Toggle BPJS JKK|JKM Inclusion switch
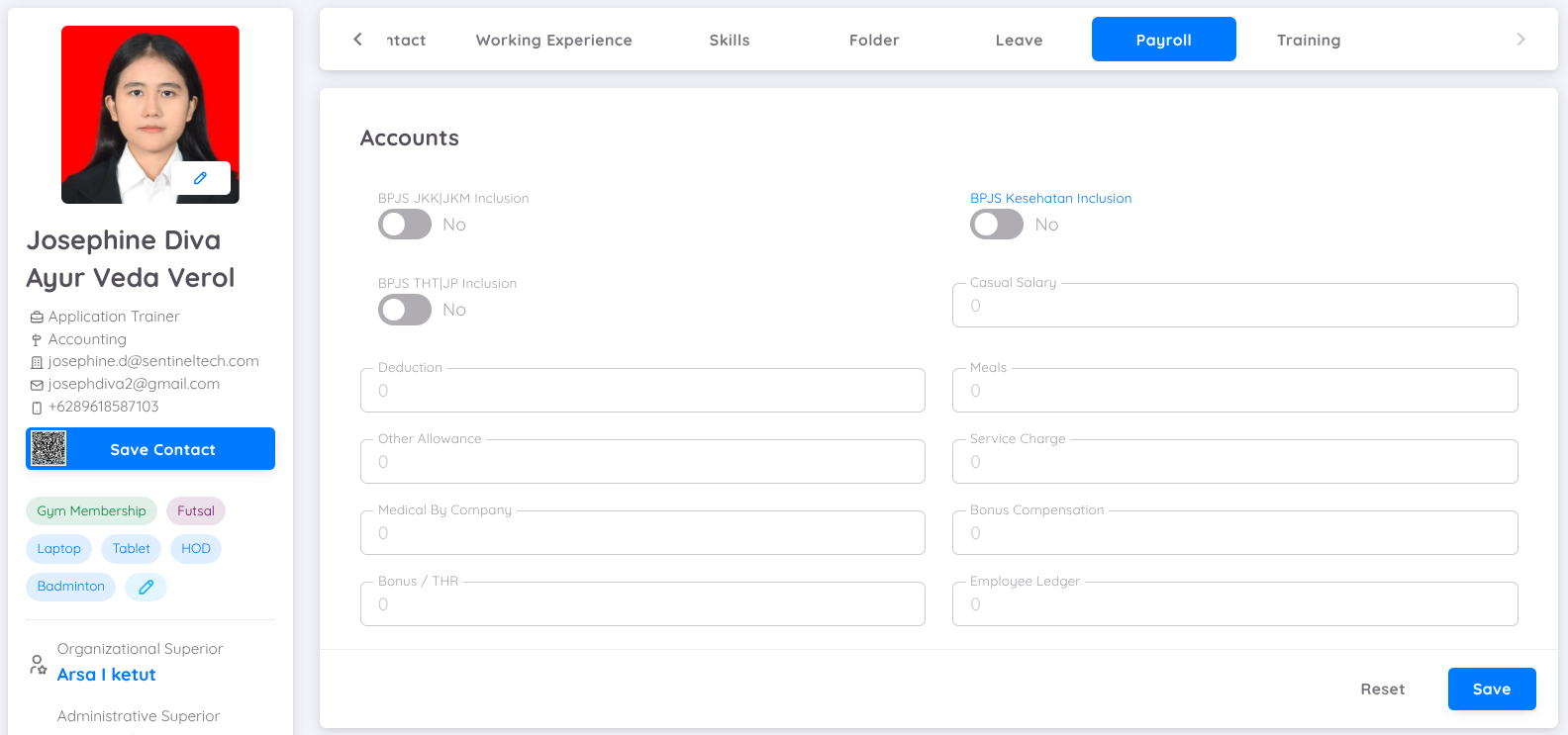The height and width of the screenshot is (735, 1568). (x=405, y=225)
